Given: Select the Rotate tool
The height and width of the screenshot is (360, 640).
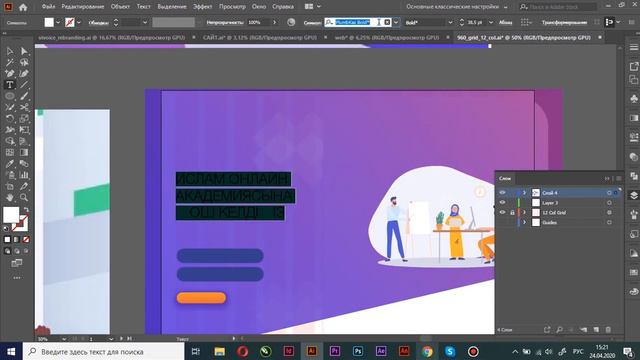Looking at the screenshot, I should pos(10,119).
